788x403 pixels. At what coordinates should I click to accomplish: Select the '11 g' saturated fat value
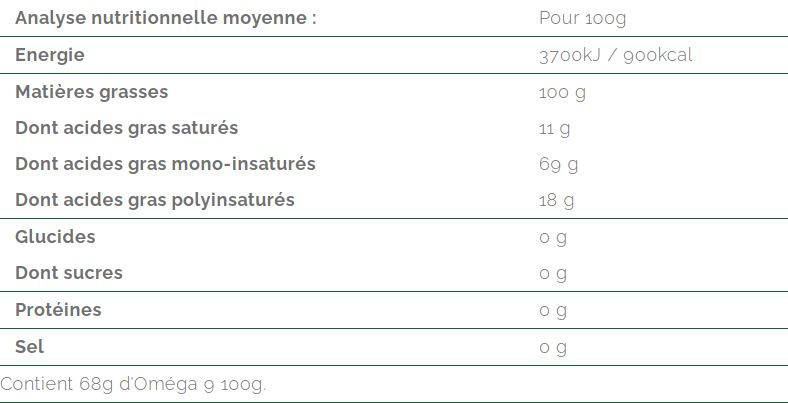(554, 128)
